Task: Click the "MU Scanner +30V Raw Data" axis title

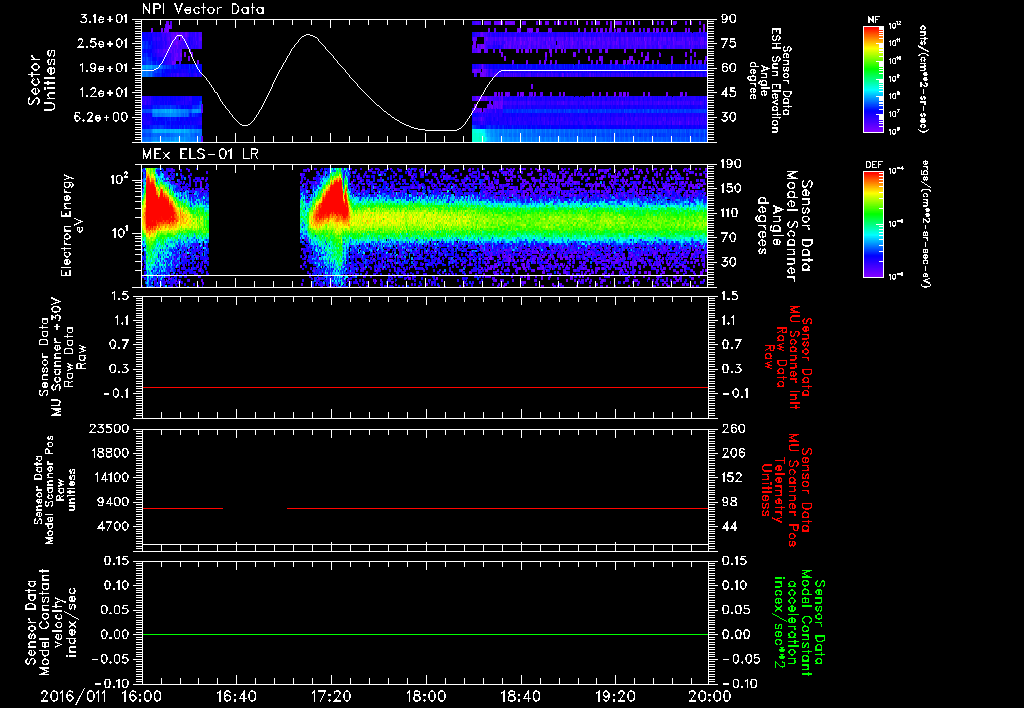Action: pyautogui.click(x=62, y=357)
